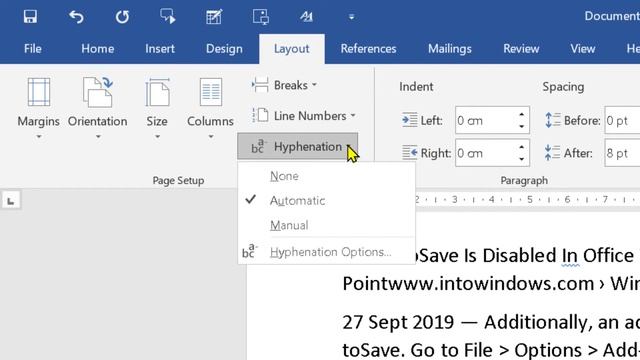Decrease Right indent with down arrow
The height and width of the screenshot is (360, 640).
(522, 159)
